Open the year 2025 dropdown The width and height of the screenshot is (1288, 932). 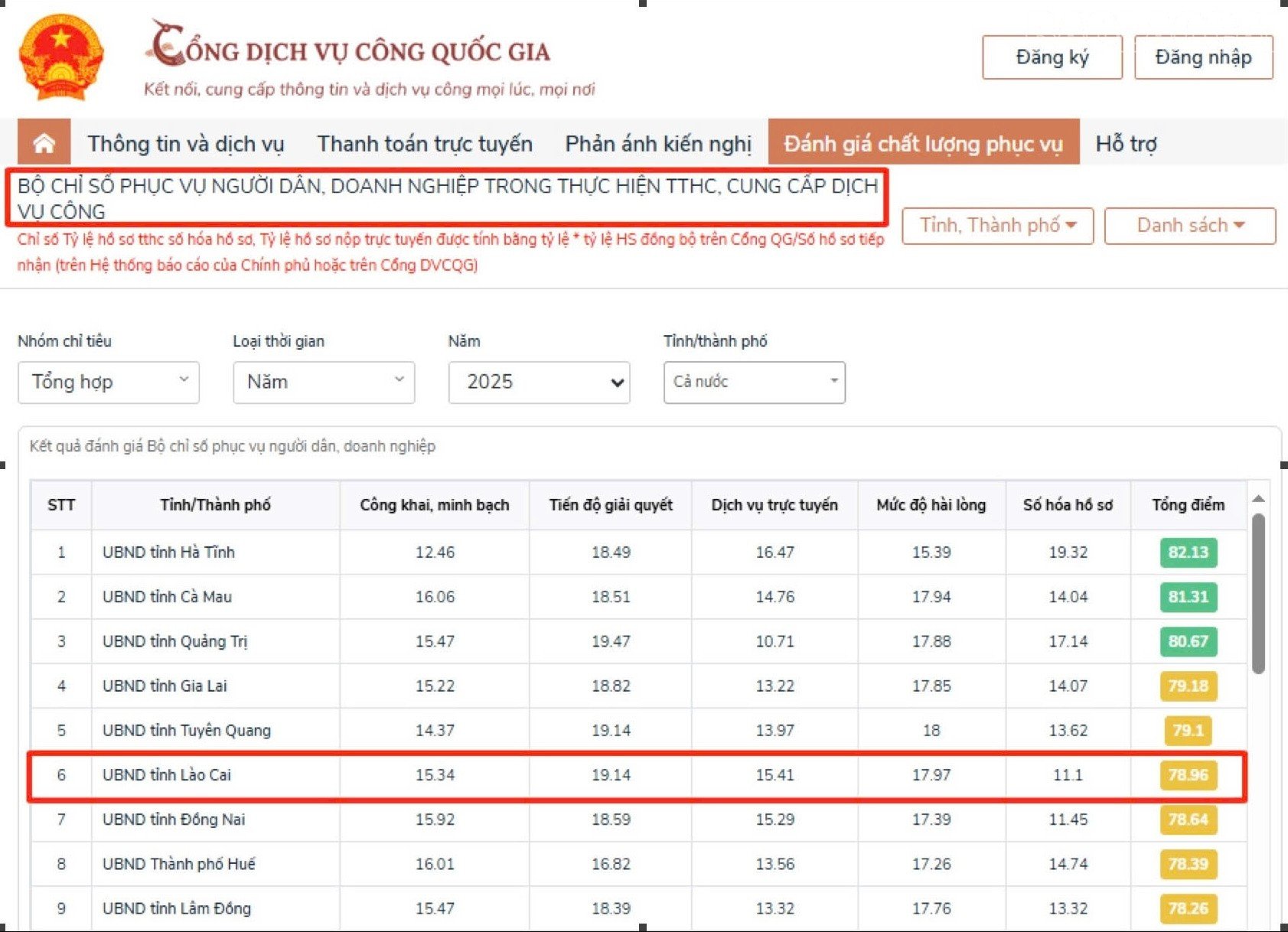click(539, 382)
